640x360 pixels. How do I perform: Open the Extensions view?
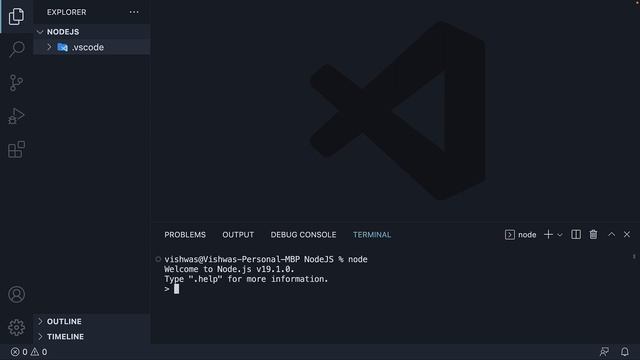[16, 149]
